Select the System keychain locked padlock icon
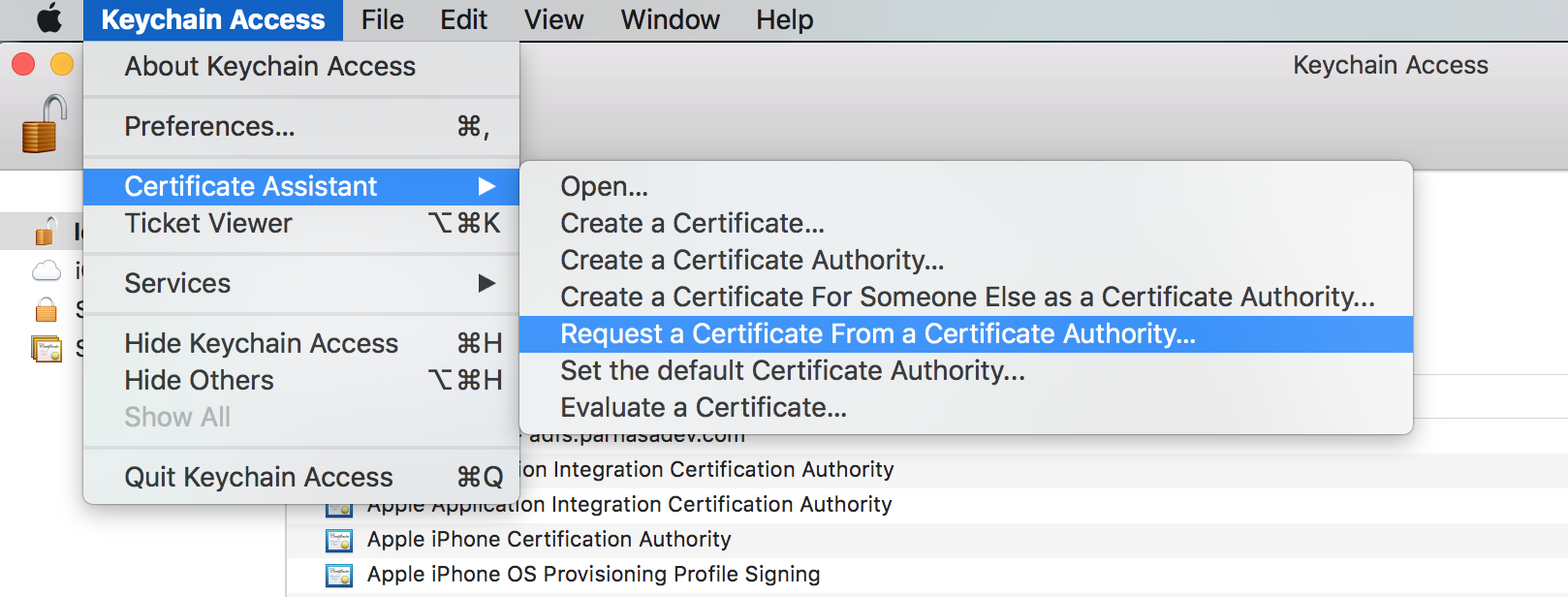 tap(46, 310)
